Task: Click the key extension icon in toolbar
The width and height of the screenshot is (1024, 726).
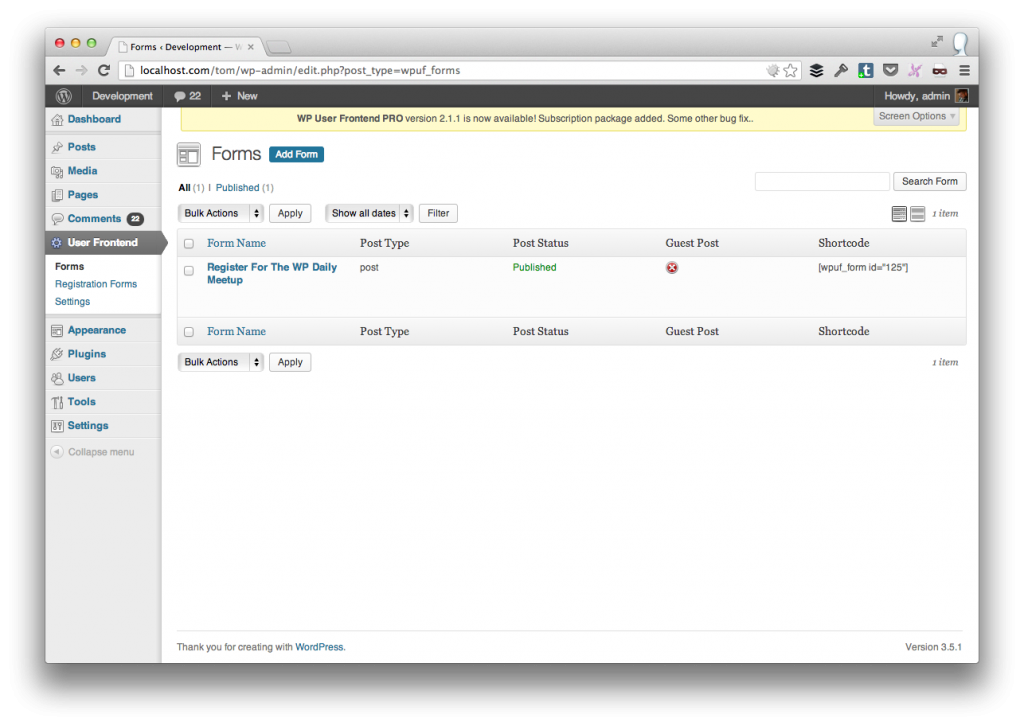Action: [841, 71]
